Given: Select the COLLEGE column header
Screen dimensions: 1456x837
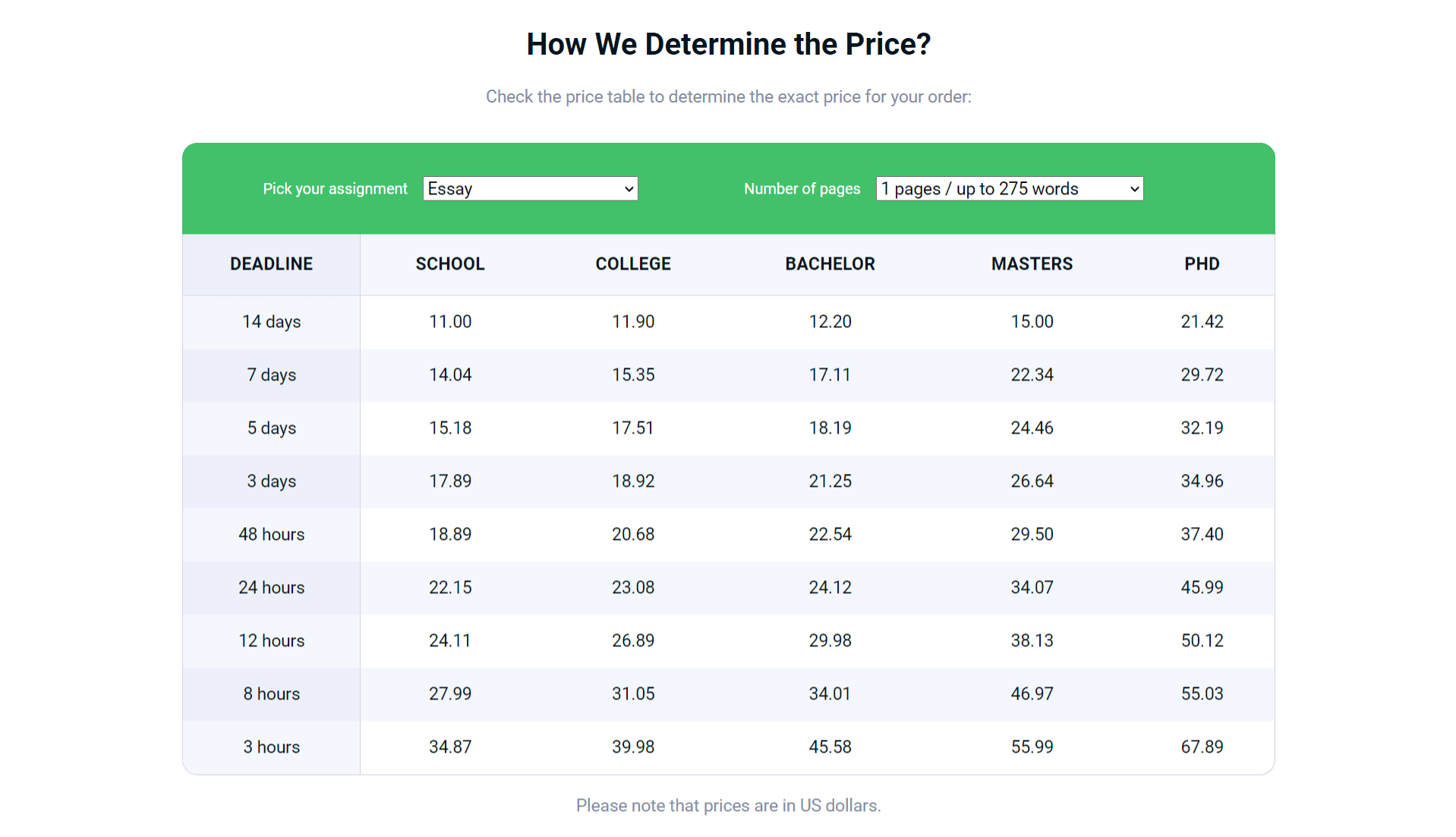Looking at the screenshot, I should click(633, 264).
